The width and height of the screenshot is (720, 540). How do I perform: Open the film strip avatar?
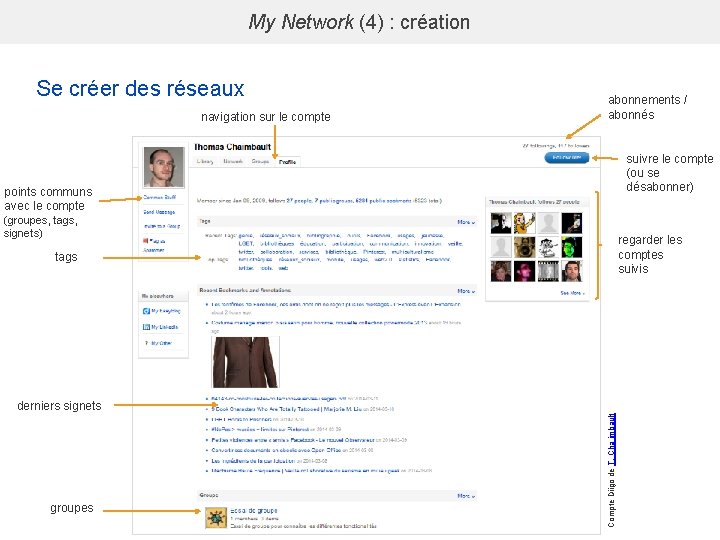pyautogui.click(x=548, y=271)
